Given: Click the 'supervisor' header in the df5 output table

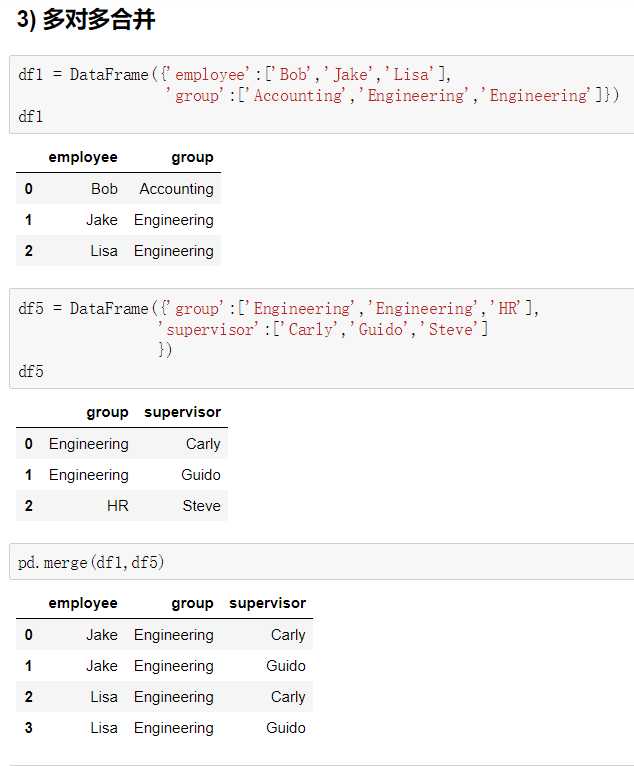Looking at the screenshot, I should point(182,412).
